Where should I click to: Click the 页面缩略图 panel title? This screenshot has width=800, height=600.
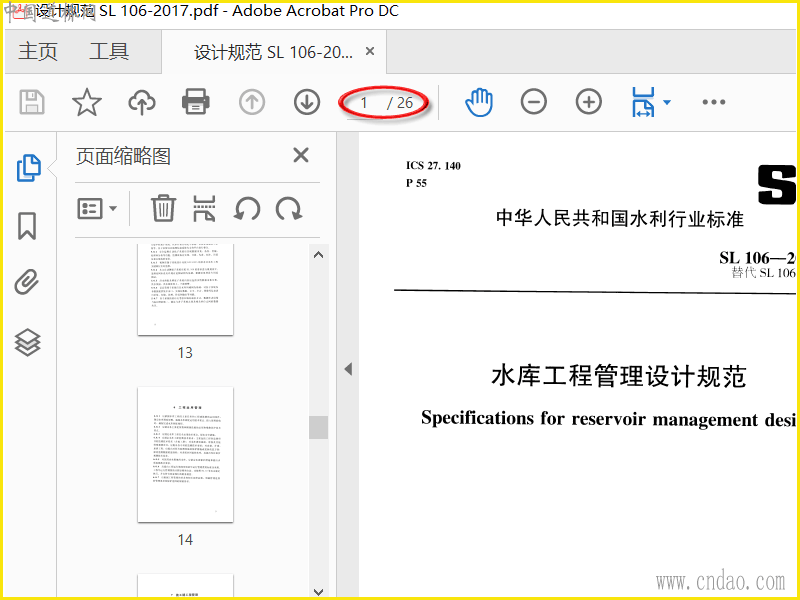point(123,156)
